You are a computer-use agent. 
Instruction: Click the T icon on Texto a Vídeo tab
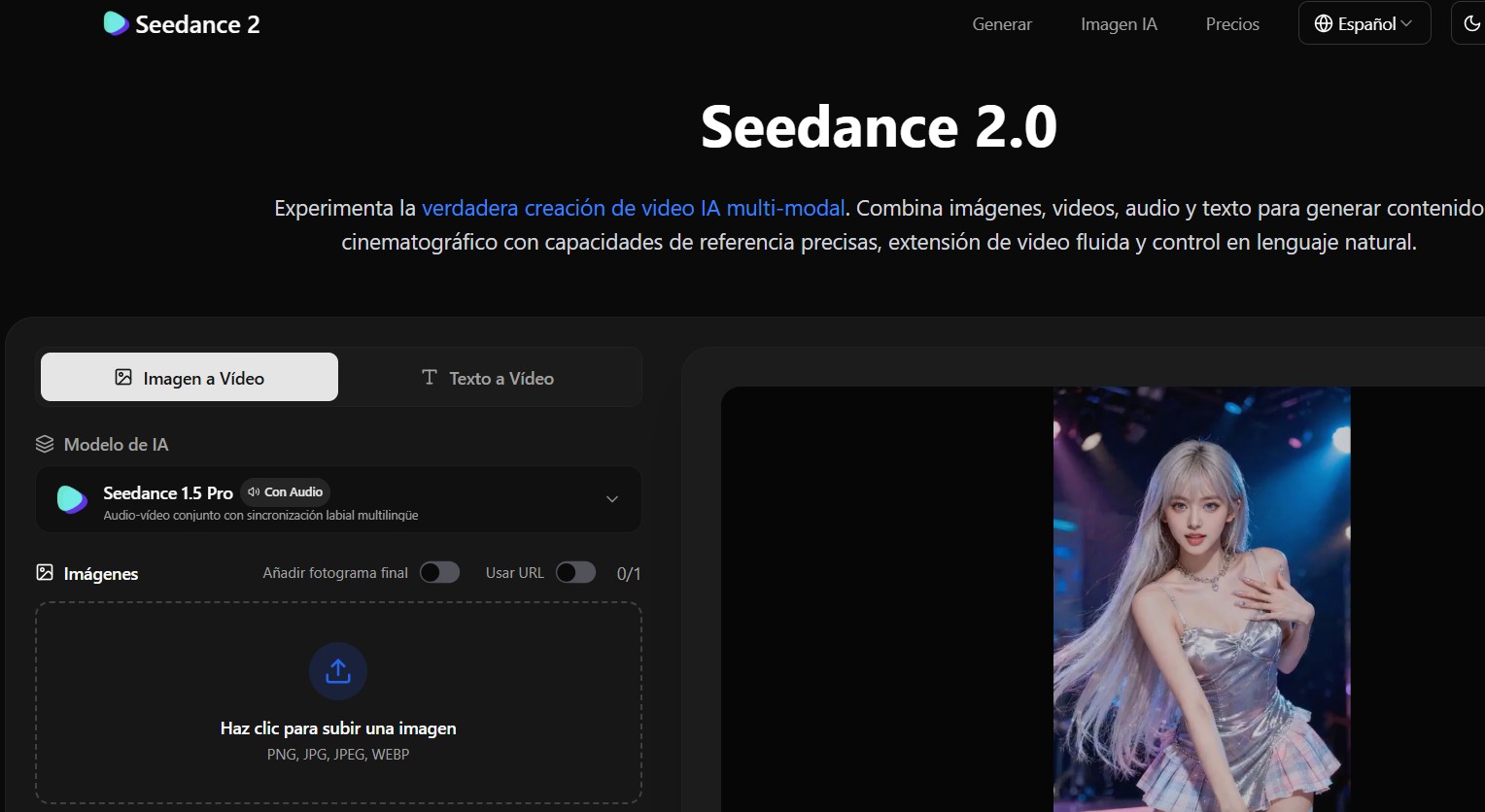point(429,378)
